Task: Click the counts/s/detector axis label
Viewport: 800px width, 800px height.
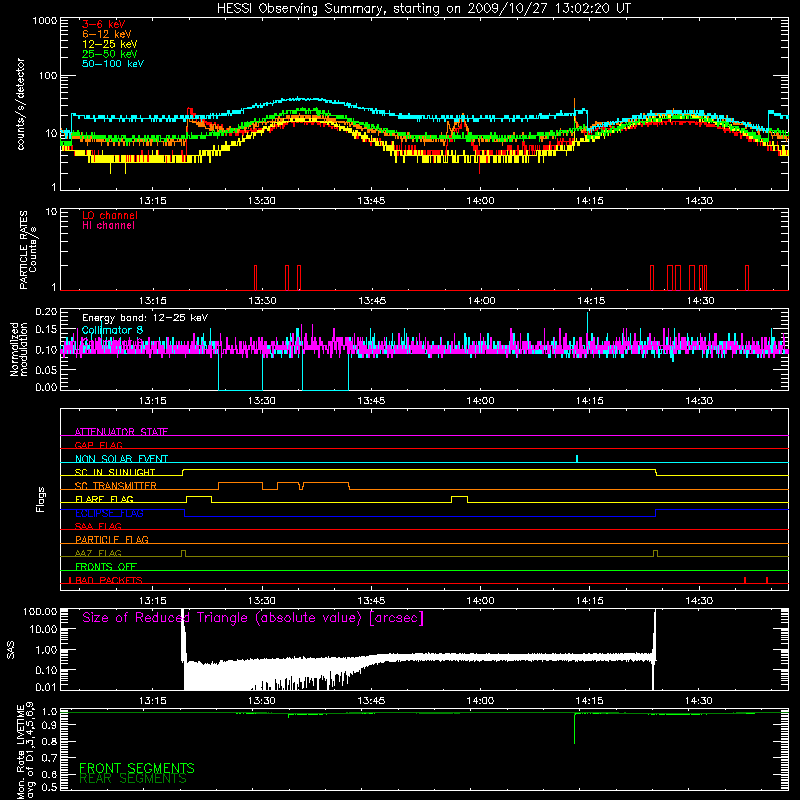Action: click(21, 104)
